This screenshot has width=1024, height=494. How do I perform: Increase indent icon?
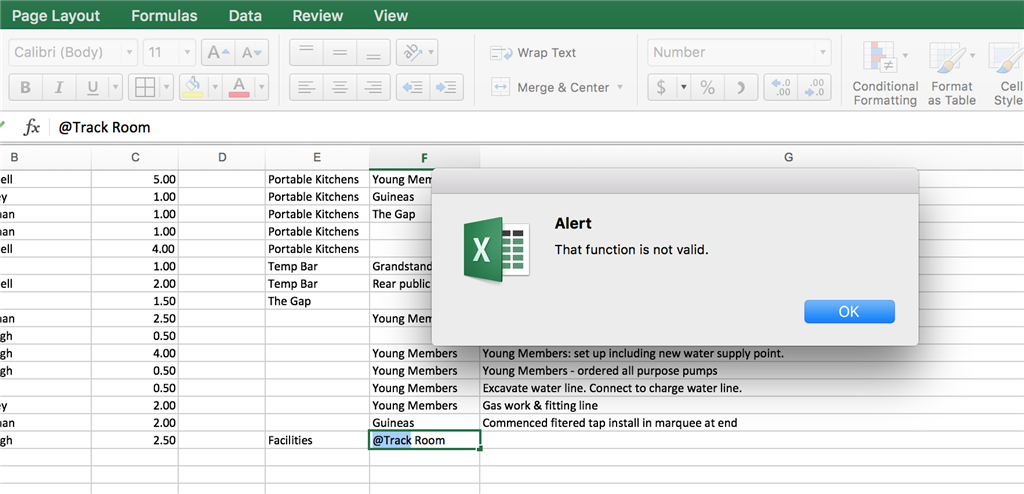coord(447,87)
